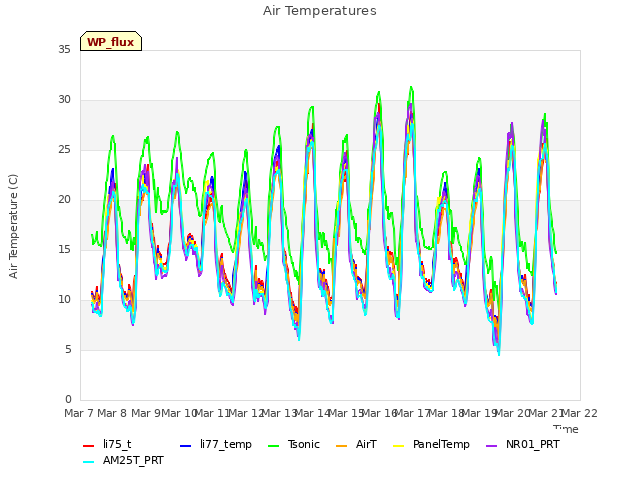Image resolution: width=640 pixels, height=480 pixels.
Task: Click the 'Mar 8' x-axis tick label
Action: 112,413
